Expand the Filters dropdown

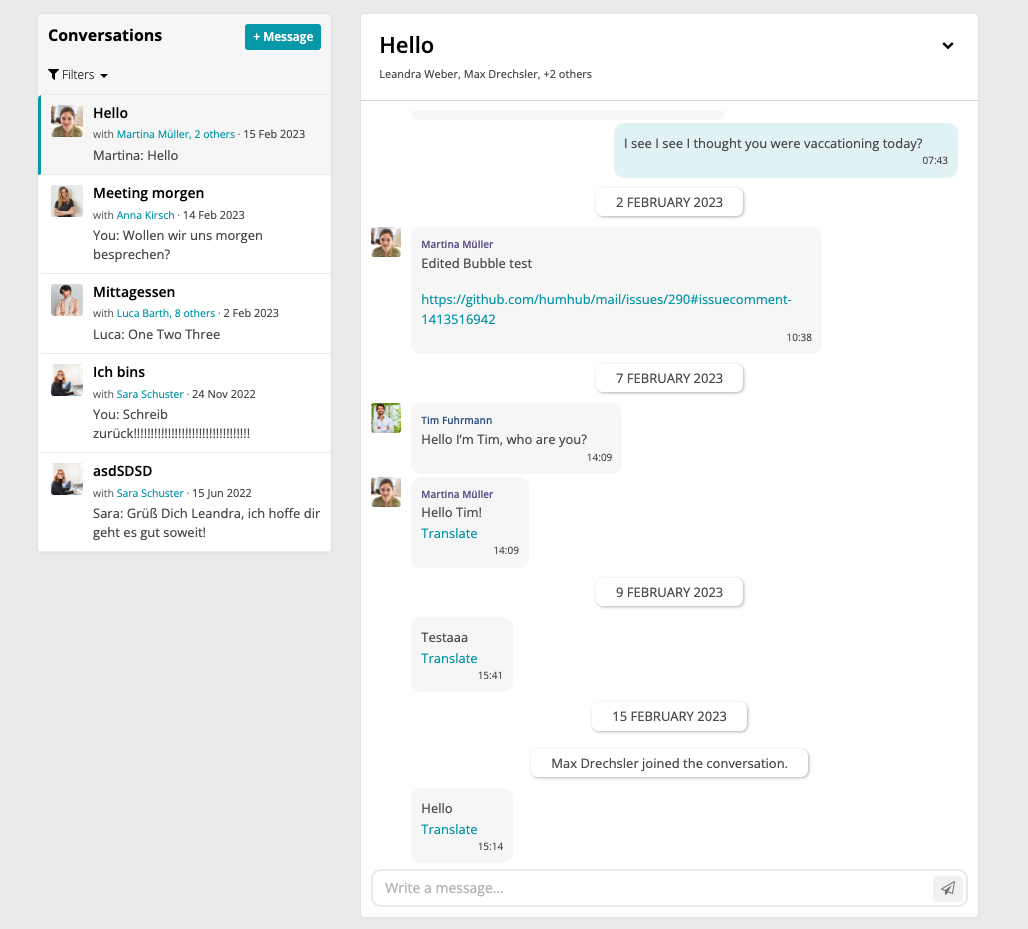[x=78, y=75]
